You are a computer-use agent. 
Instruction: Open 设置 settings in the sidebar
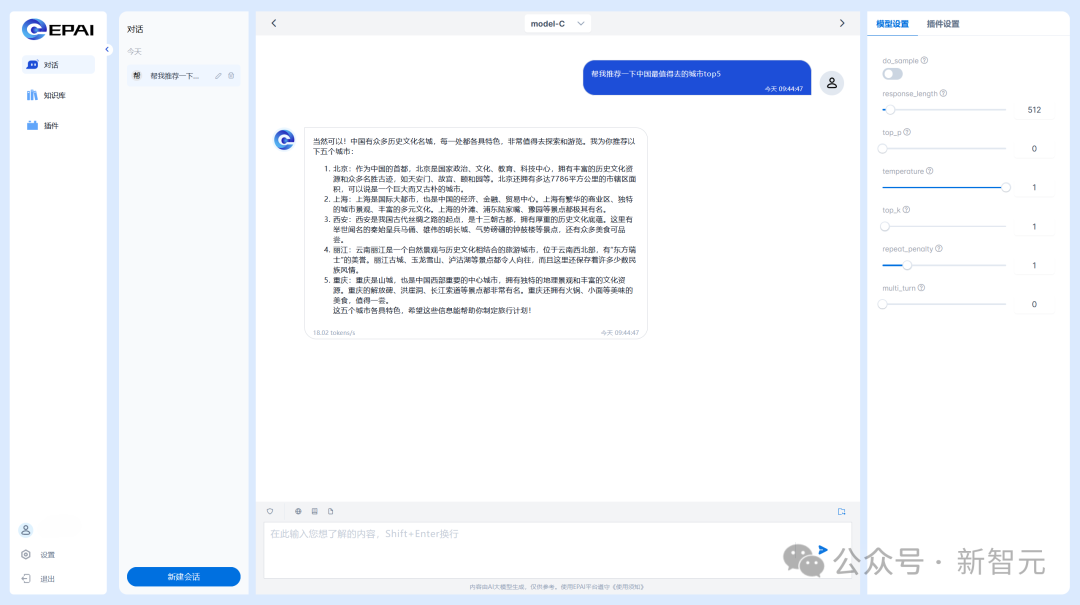pos(38,555)
